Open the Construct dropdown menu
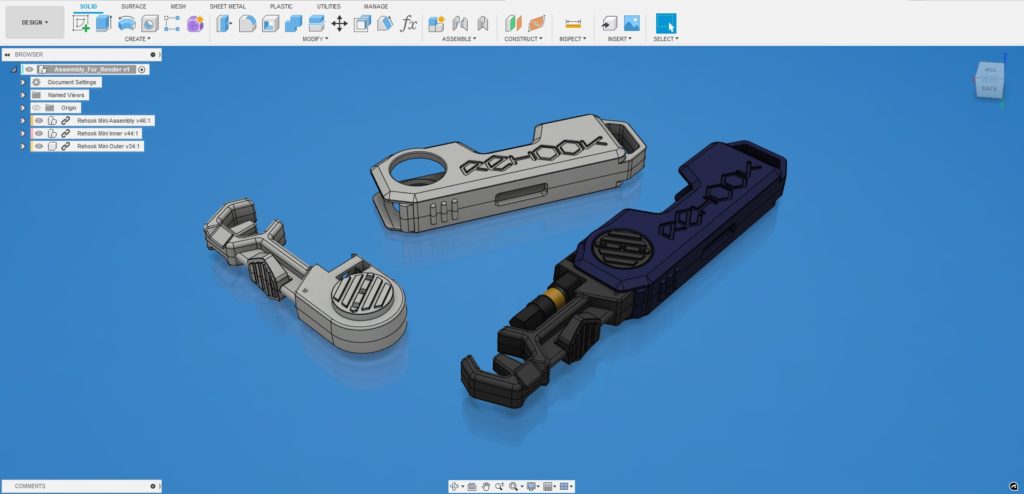This screenshot has width=1024, height=494. [524, 39]
